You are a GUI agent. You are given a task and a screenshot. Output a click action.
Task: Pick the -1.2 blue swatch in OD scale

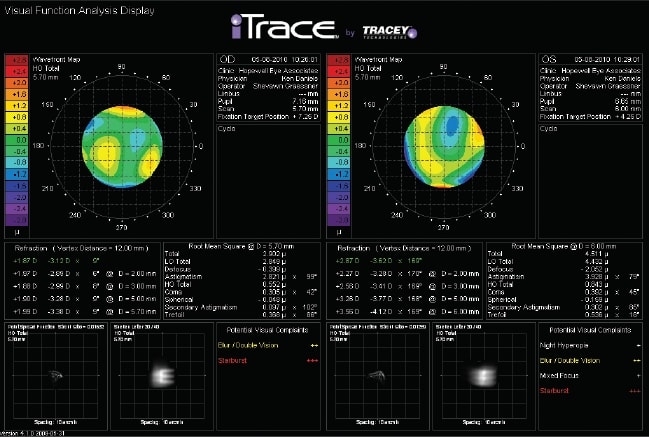(x=16, y=174)
